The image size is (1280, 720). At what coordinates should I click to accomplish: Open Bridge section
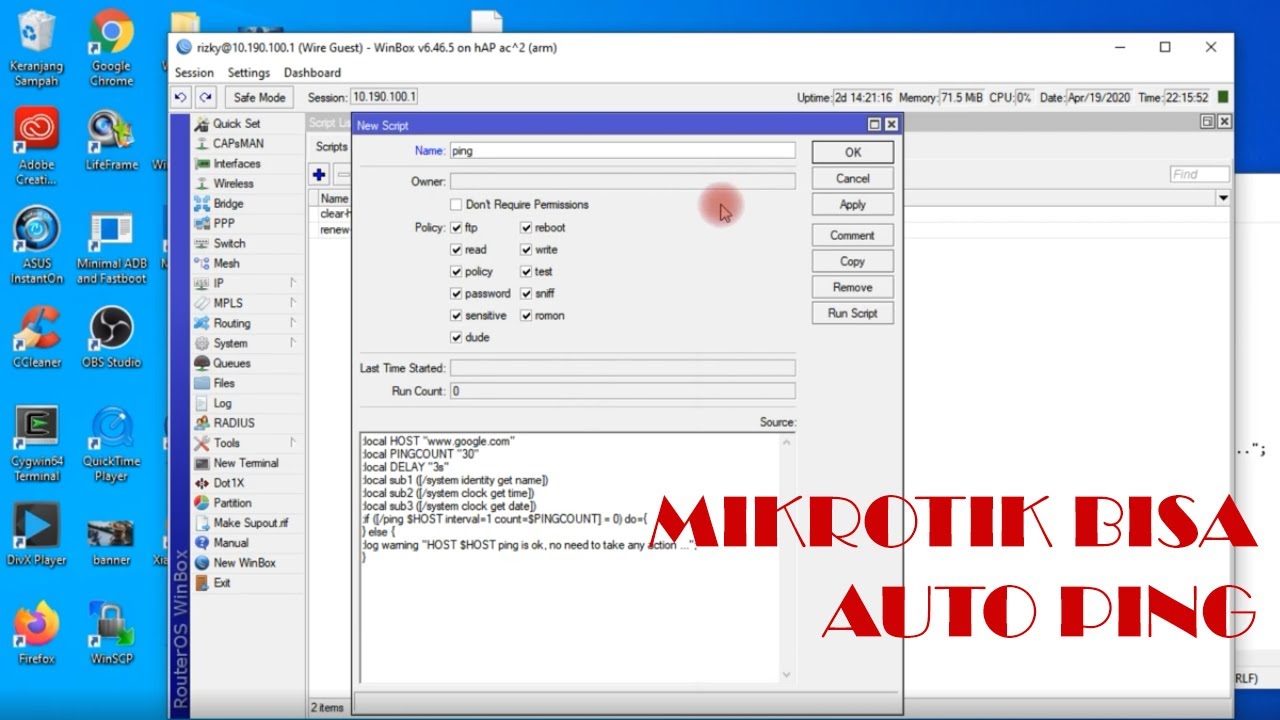tap(228, 203)
